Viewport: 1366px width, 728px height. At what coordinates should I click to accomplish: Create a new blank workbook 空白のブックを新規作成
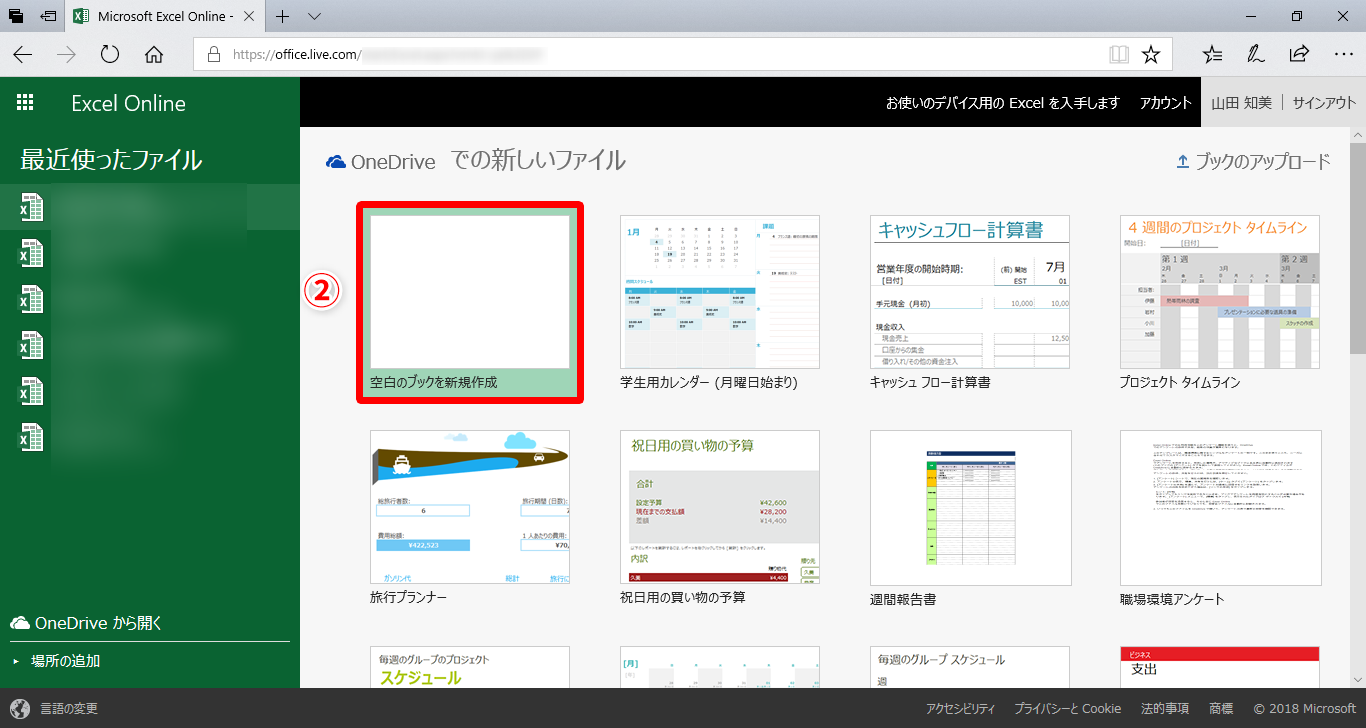click(470, 303)
